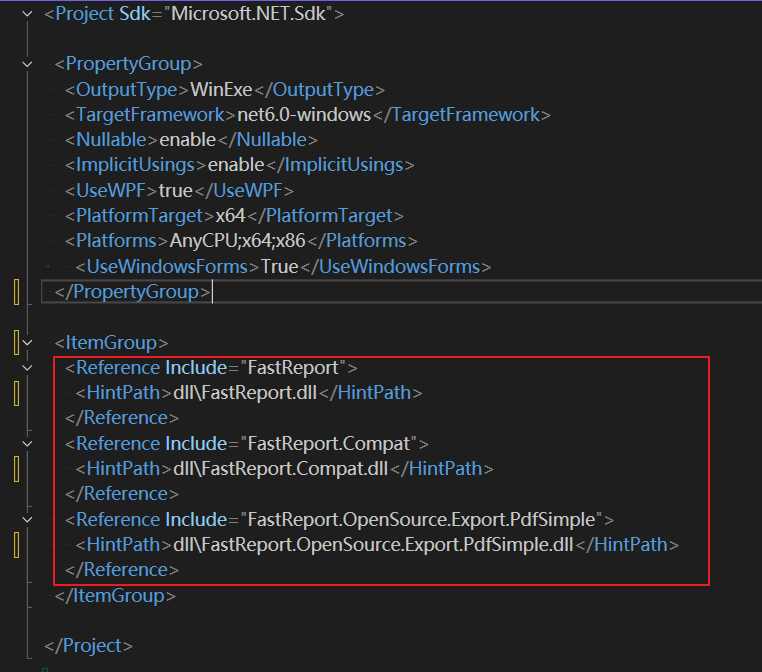Click the closing Project tag

(88, 646)
